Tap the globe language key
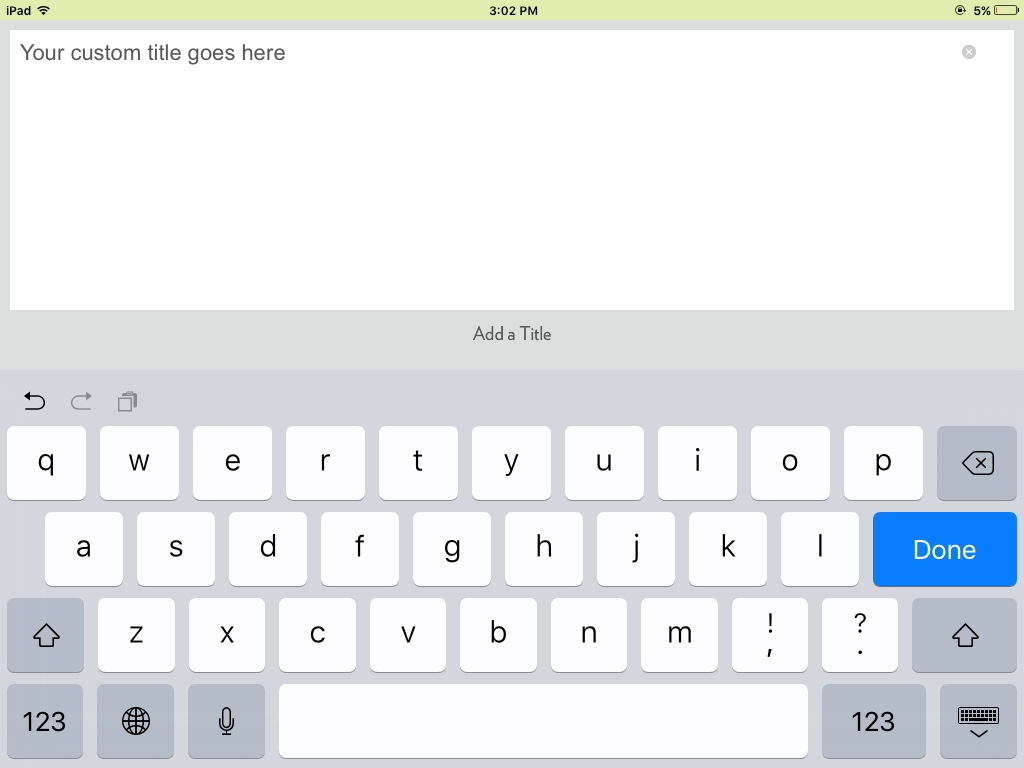 coord(136,721)
